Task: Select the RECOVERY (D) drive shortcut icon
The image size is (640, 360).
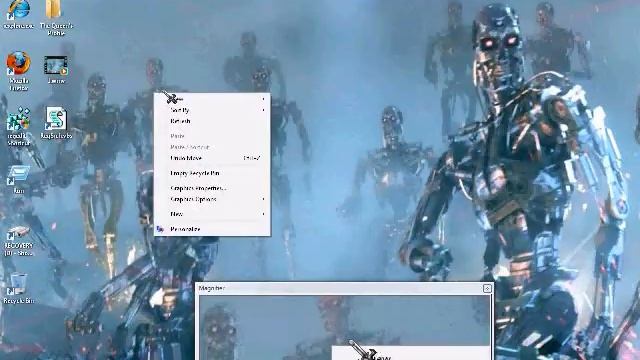Action: (x=18, y=240)
